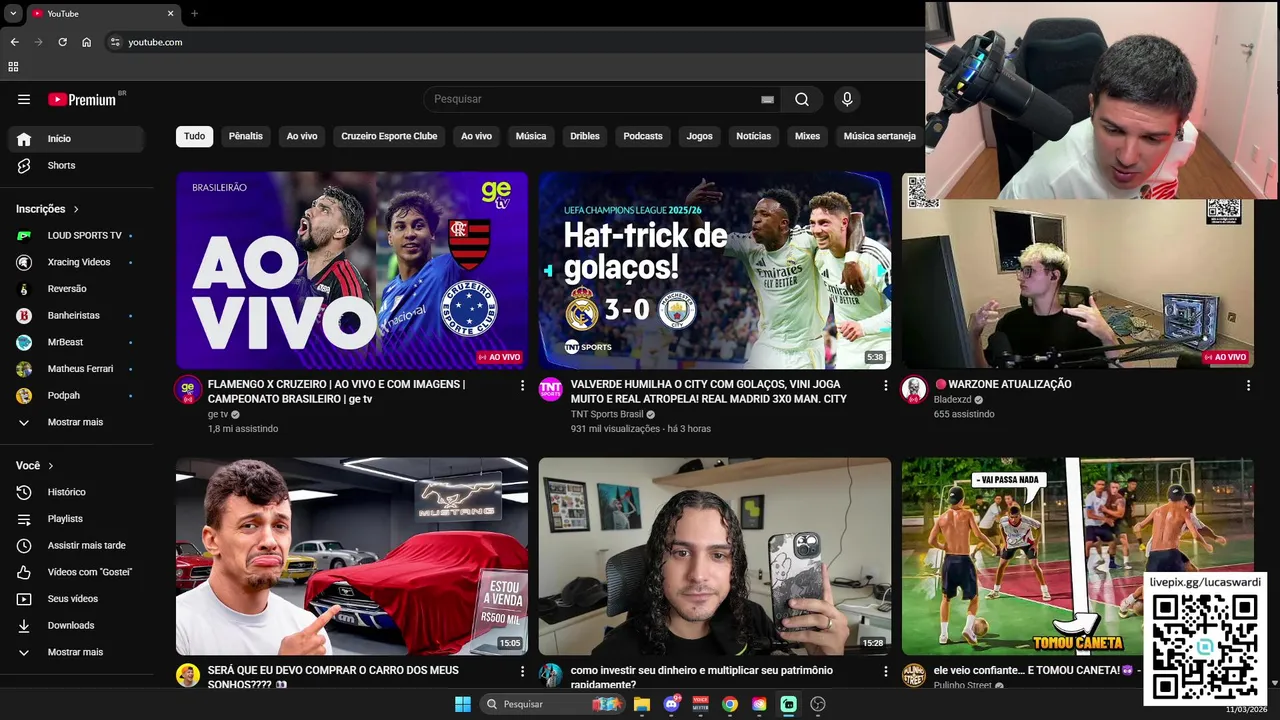
Task: Select the Jogos filter chip
Action: [700, 136]
